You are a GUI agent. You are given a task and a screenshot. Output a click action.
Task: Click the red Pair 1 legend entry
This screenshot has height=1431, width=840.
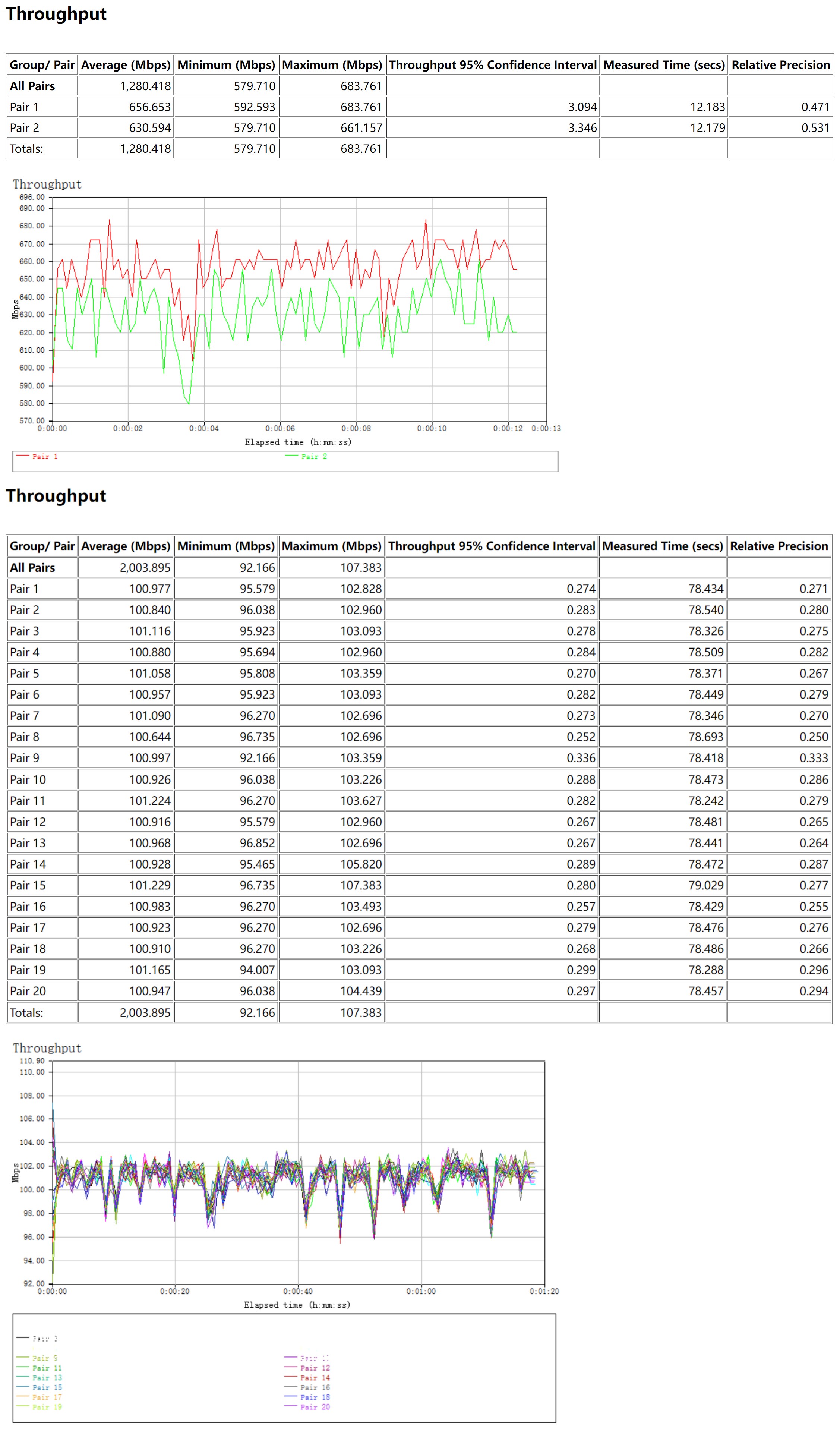coord(37,457)
